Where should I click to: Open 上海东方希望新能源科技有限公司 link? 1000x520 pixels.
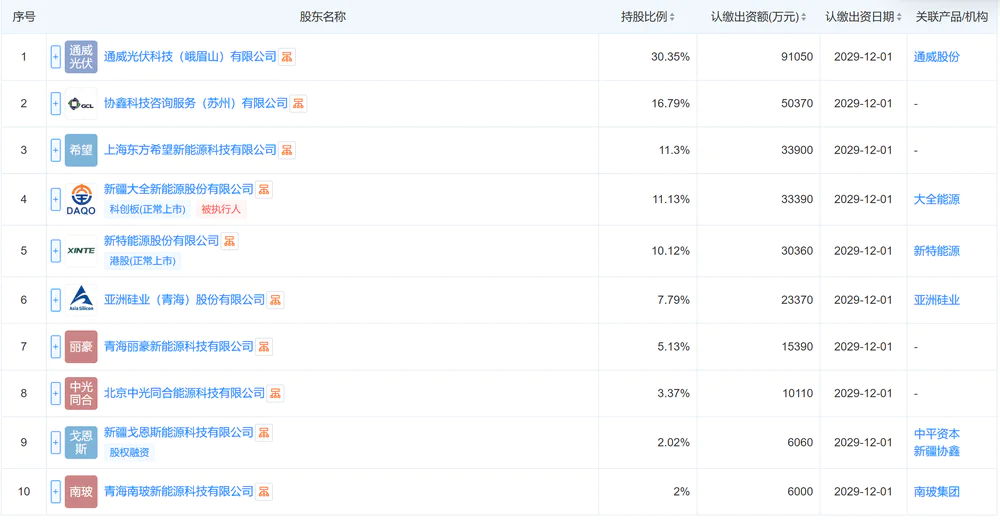click(190, 150)
